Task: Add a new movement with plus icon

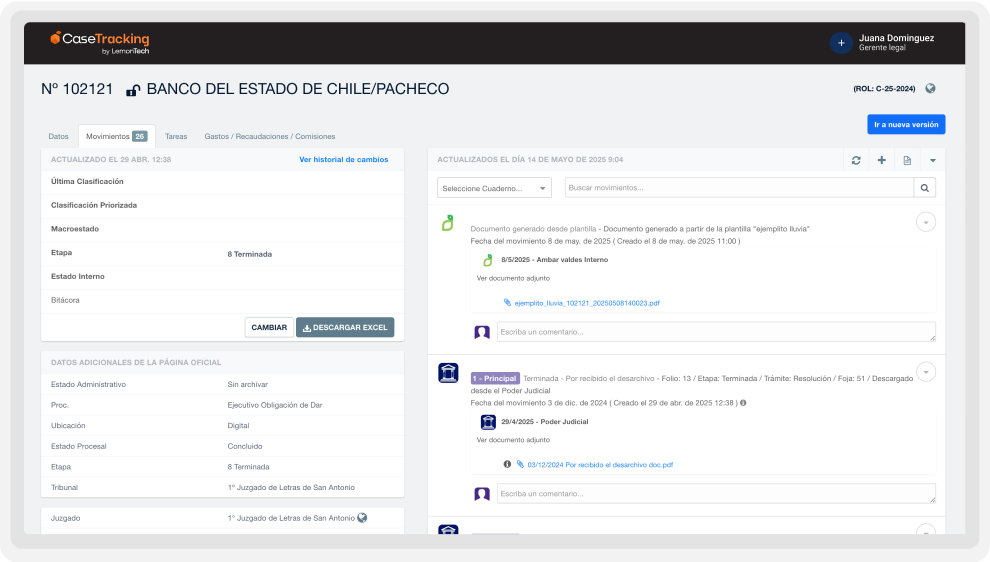Action: [881, 160]
